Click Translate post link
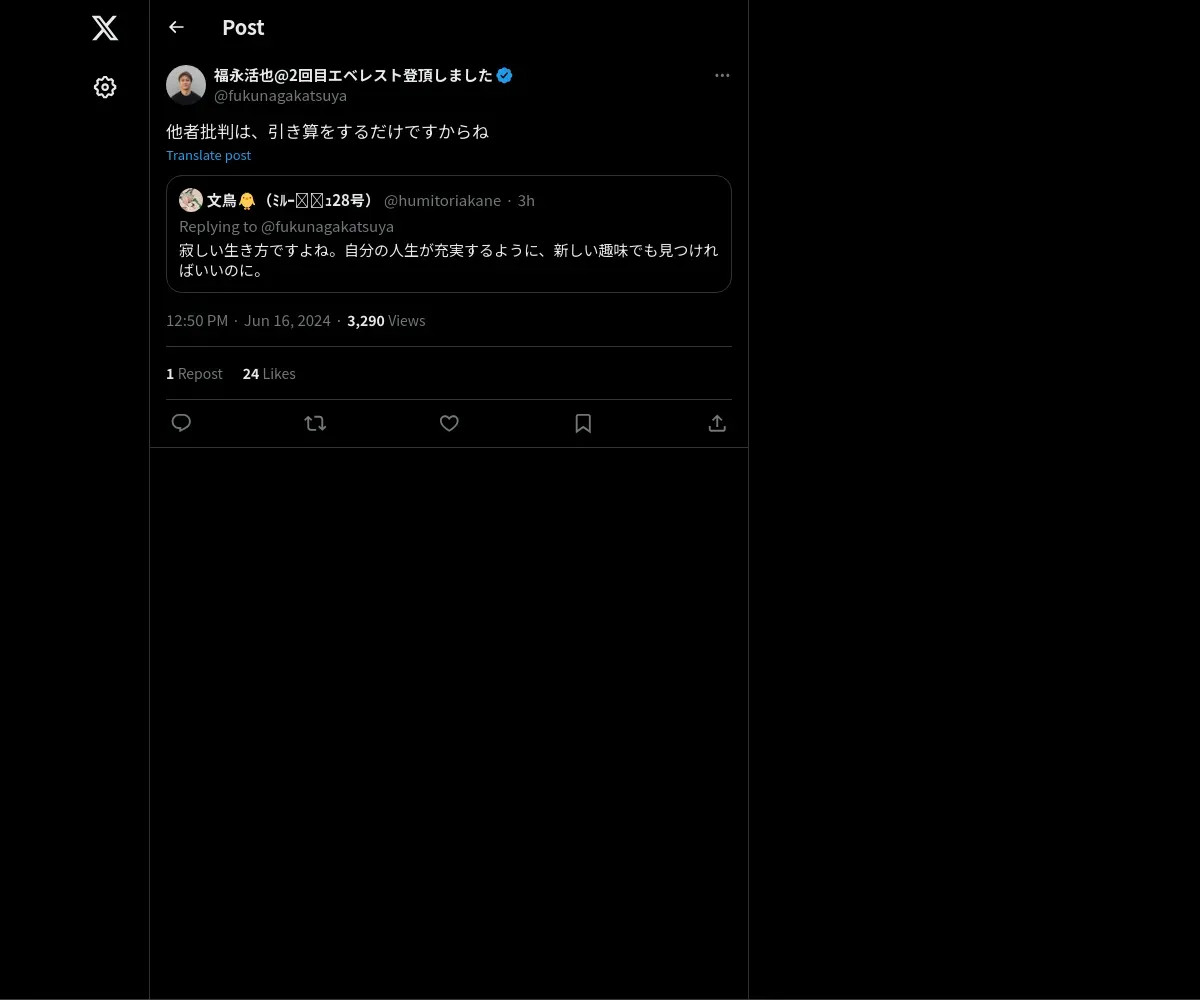 208,155
